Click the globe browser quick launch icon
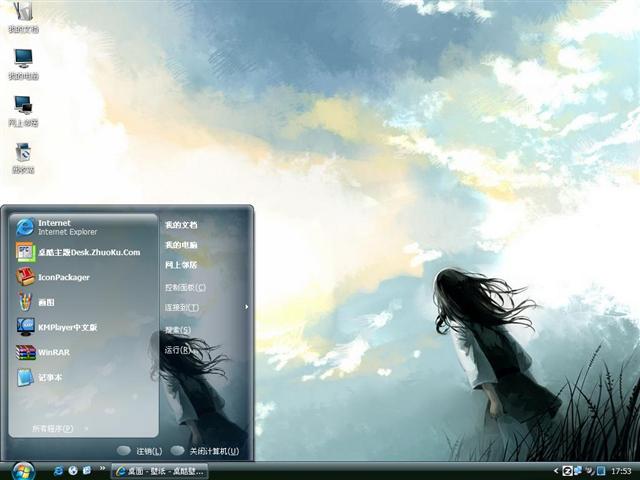Screen dimensions: 640x480 (73, 471)
